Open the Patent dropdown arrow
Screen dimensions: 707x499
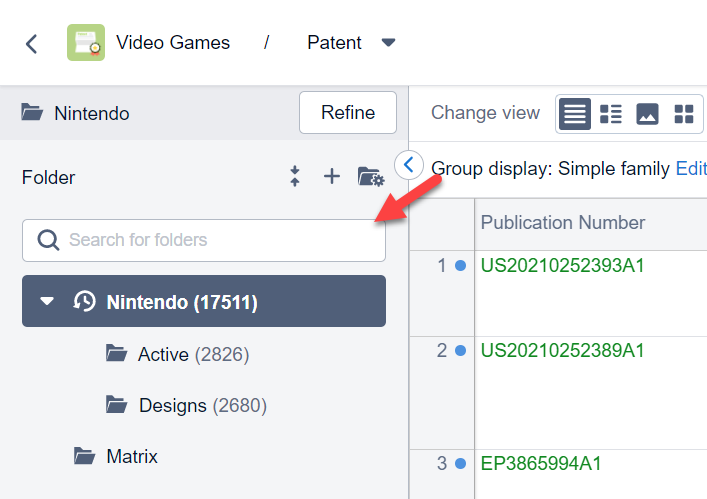(389, 43)
